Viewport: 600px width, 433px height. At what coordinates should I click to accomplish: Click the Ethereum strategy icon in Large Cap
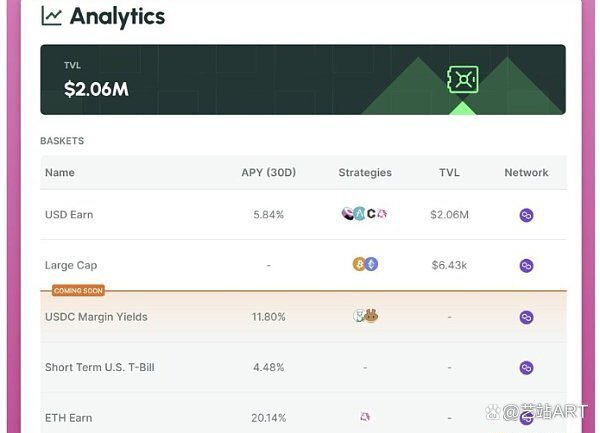[372, 265]
